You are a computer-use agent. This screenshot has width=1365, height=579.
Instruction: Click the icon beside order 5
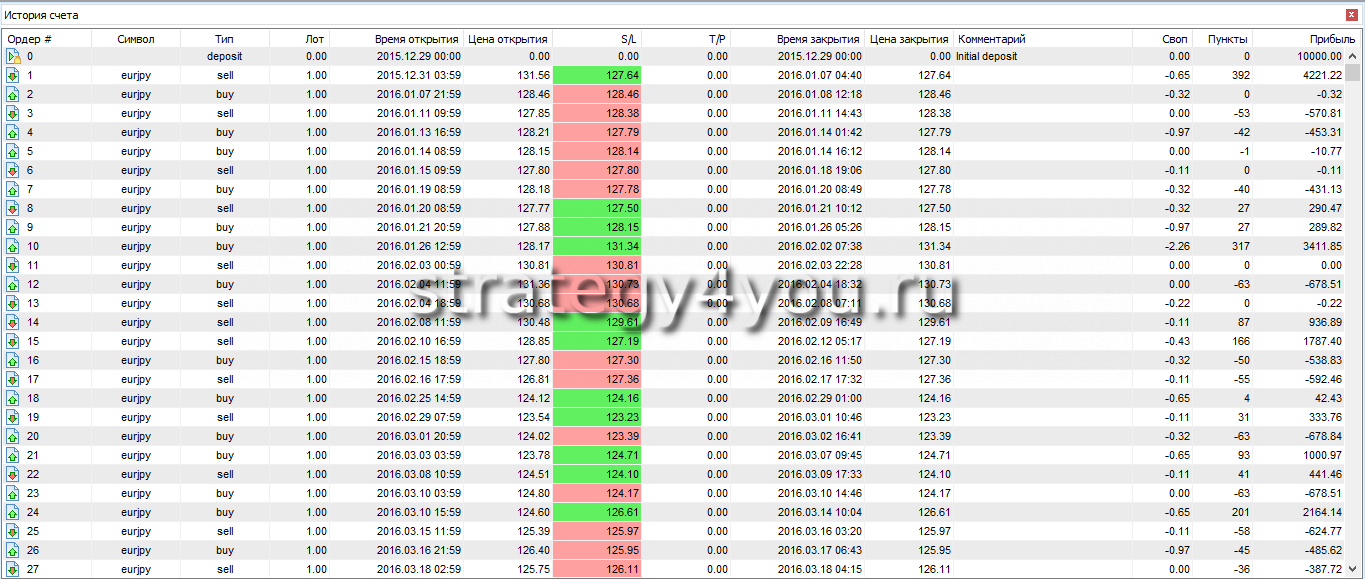click(13, 152)
